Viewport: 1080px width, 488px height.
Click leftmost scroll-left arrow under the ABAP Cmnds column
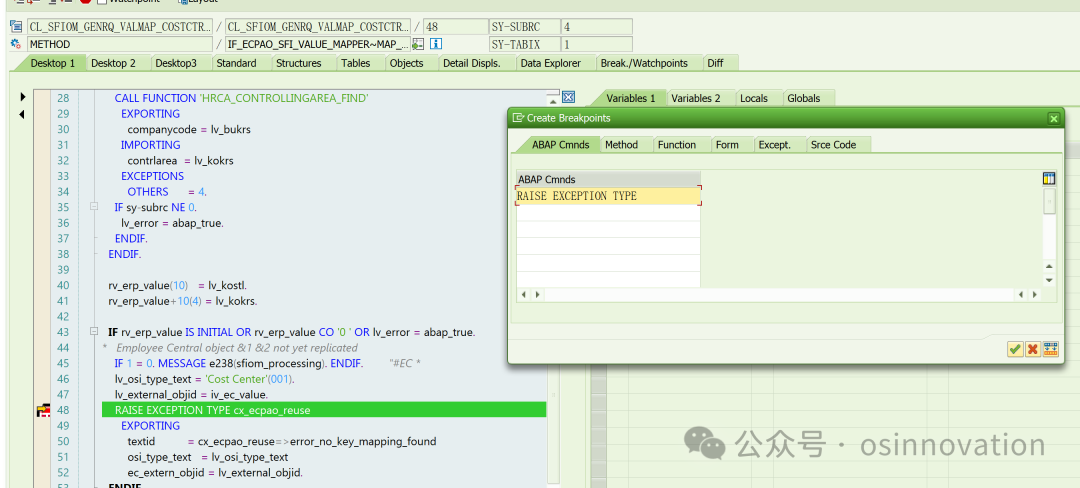523,295
